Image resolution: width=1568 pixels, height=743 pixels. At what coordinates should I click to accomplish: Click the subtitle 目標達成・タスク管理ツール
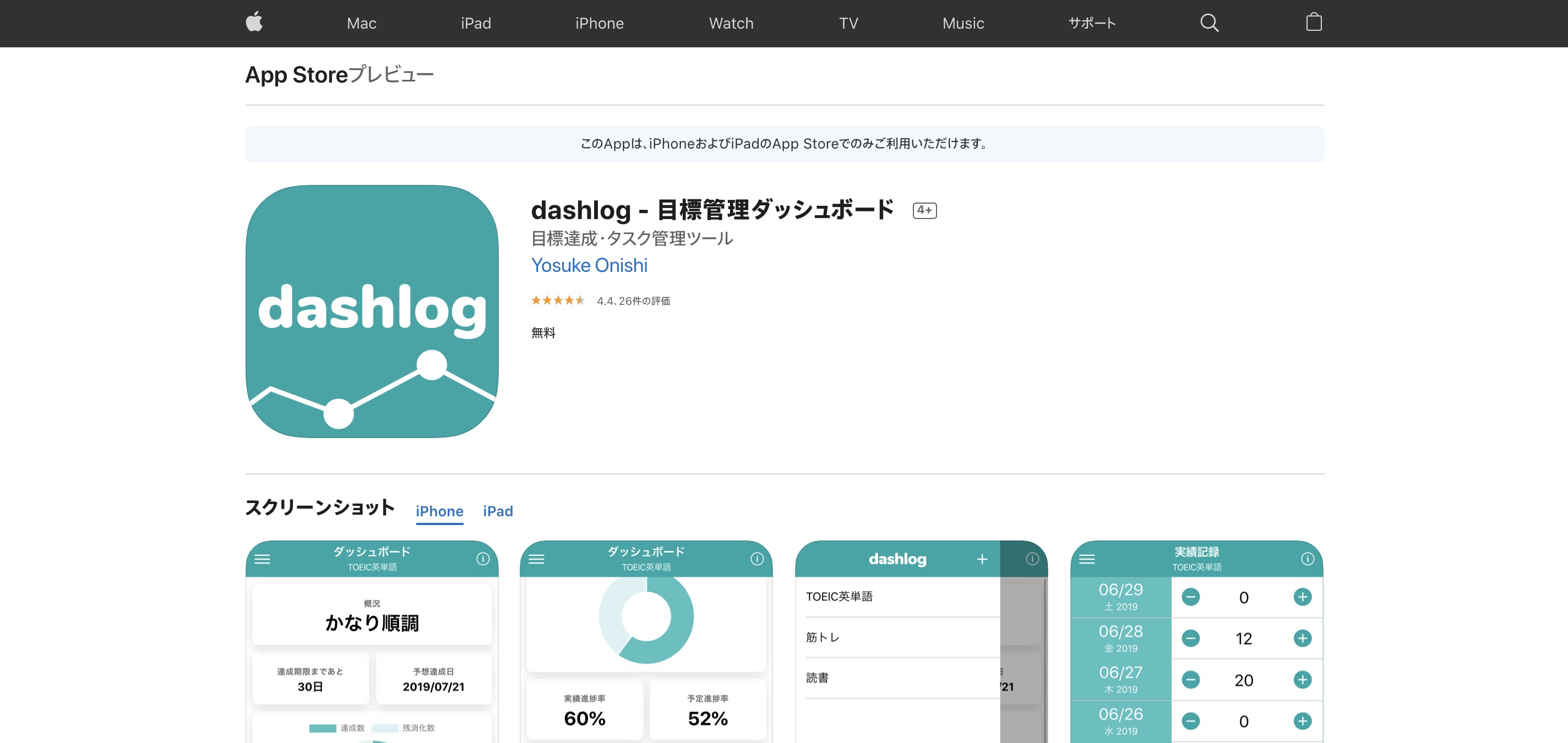click(x=631, y=238)
